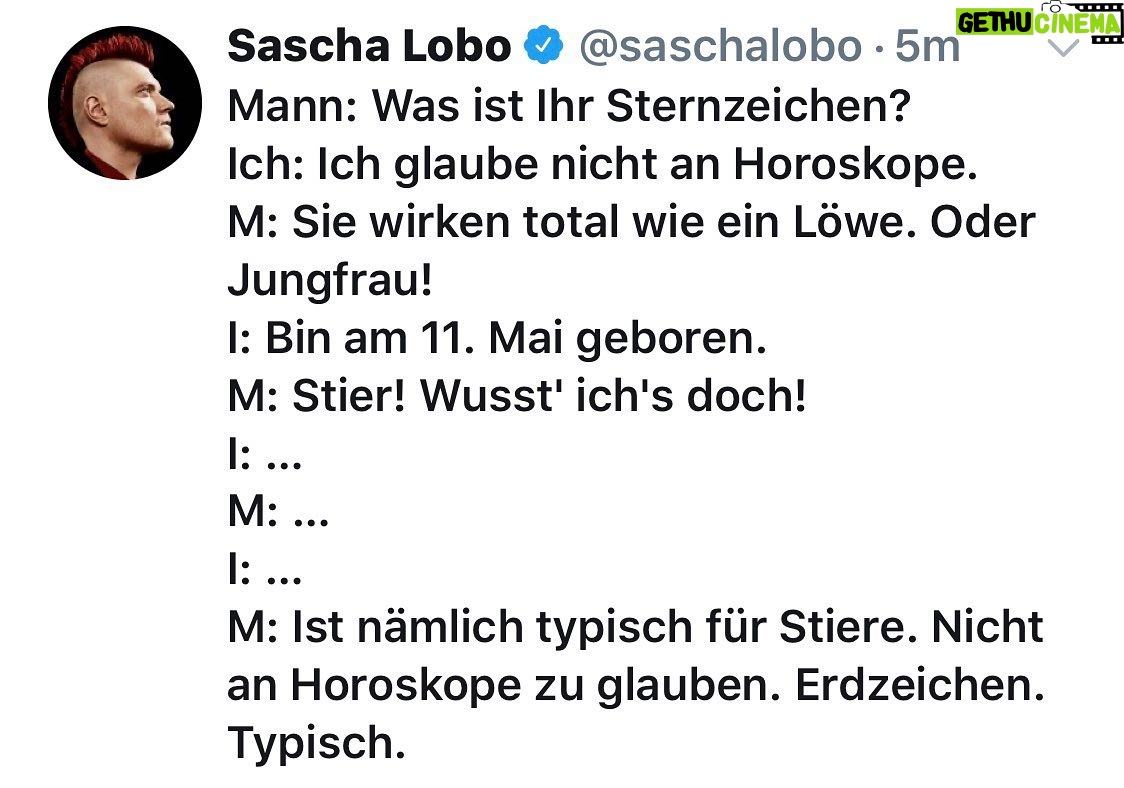Select the line 'Was ist Ihr Sternzeichen?'

[641, 106]
